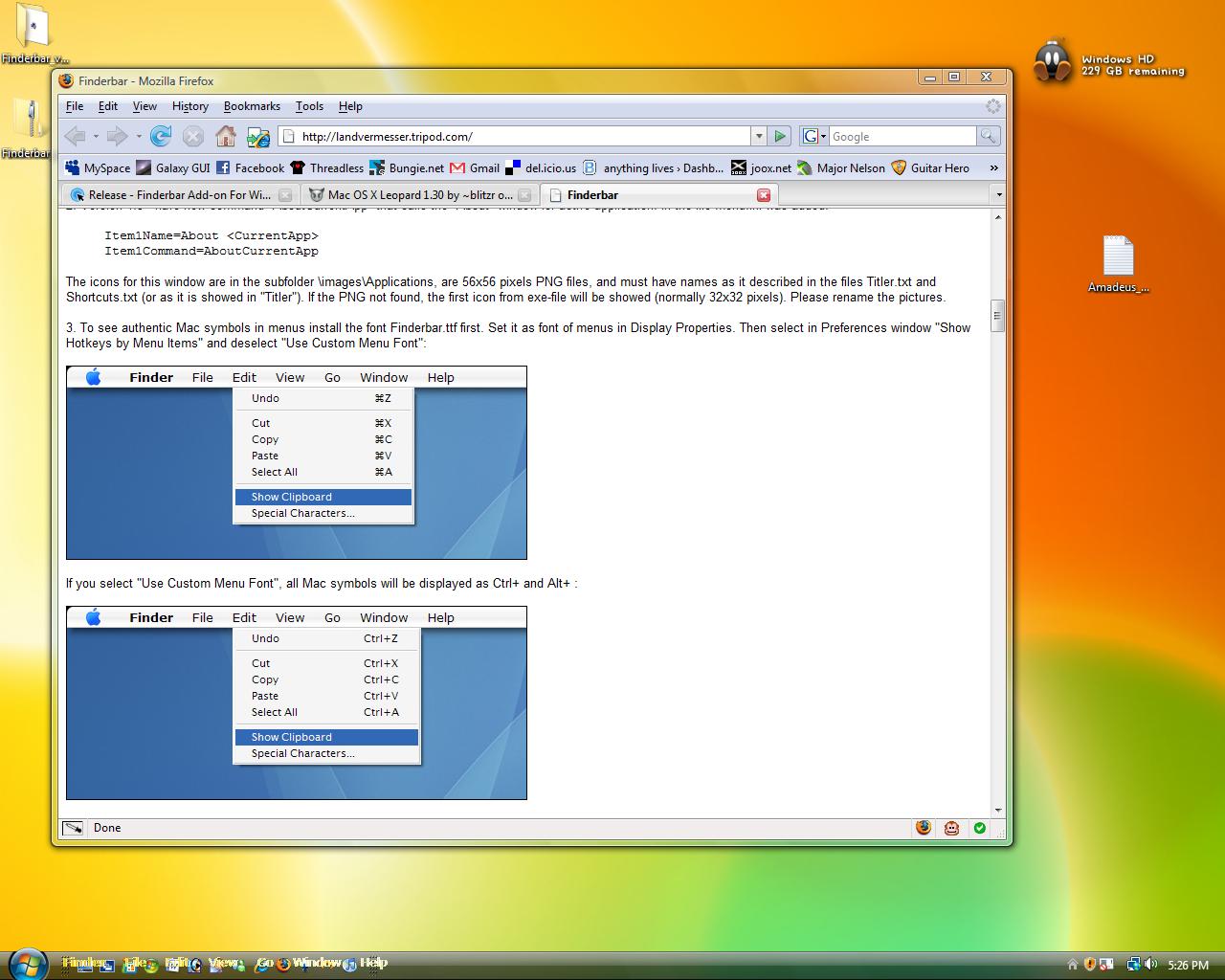Click the scrollbar up arrow
Screen dimensions: 1225x980
click(998, 217)
